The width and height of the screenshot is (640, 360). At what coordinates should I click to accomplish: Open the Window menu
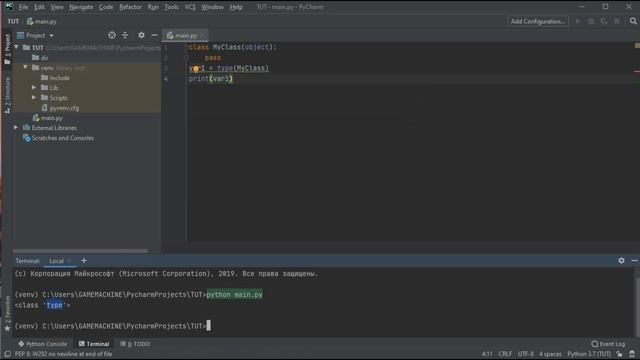(x=212, y=7)
